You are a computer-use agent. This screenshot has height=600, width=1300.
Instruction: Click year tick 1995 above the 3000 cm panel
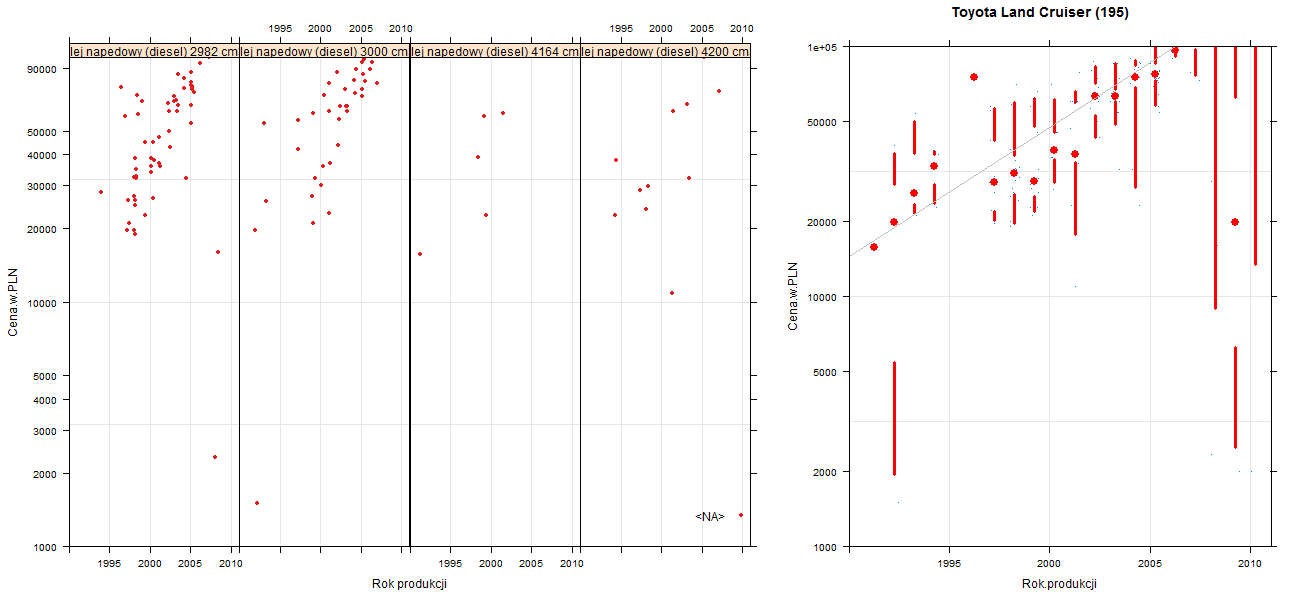coord(281,28)
